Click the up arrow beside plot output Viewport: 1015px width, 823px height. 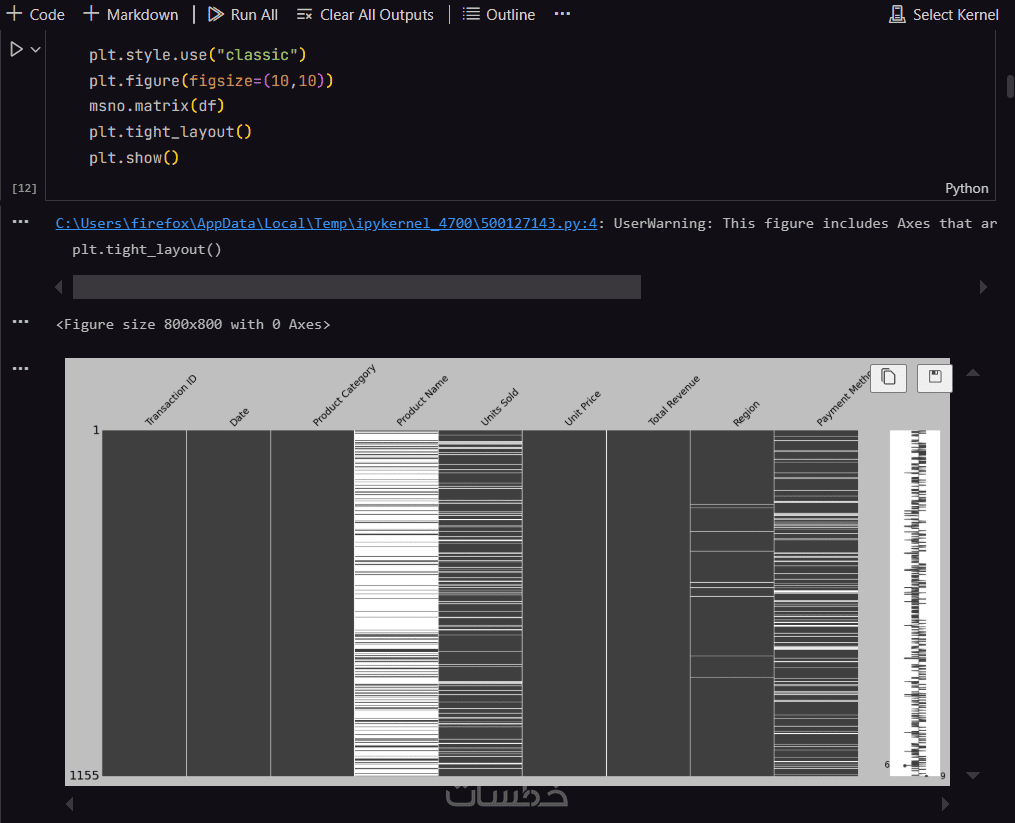pyautogui.click(x=972, y=373)
